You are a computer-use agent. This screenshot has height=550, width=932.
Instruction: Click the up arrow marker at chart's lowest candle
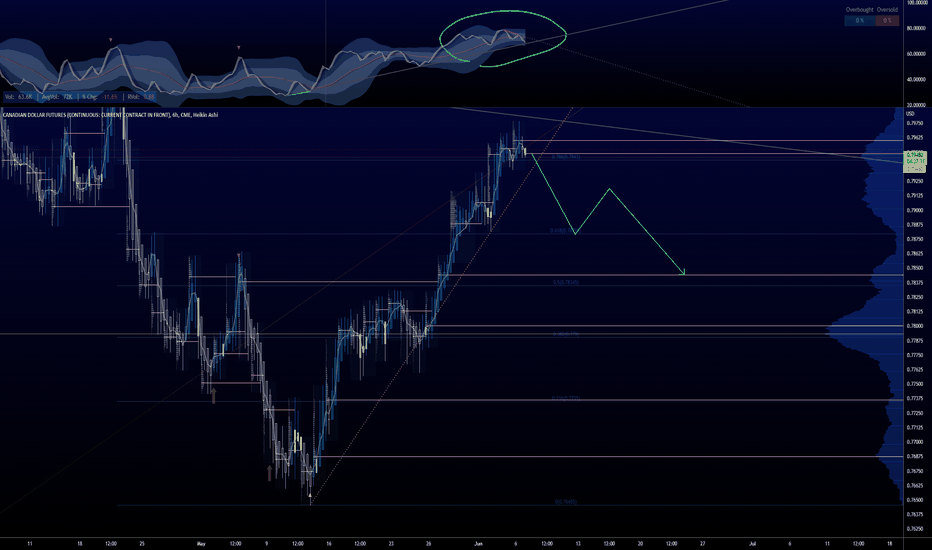[x=310, y=495]
